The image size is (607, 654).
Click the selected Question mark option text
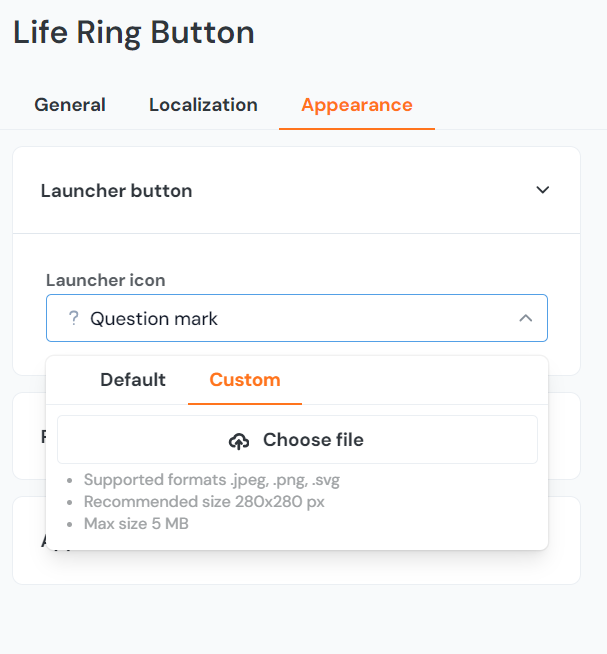(x=154, y=319)
